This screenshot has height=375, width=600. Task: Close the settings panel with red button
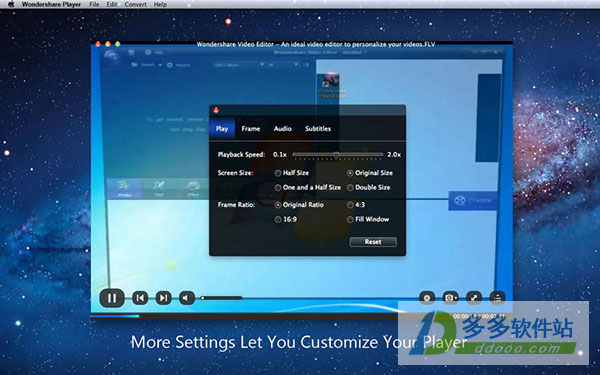216,111
